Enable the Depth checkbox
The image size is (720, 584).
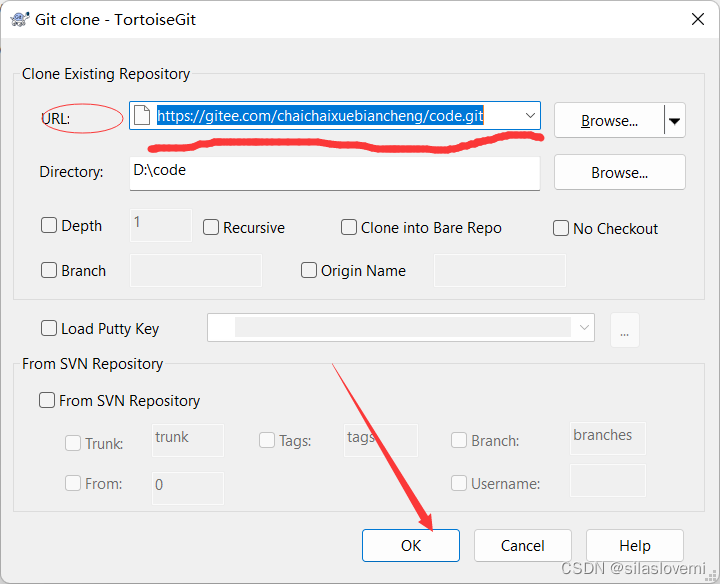click(49, 225)
